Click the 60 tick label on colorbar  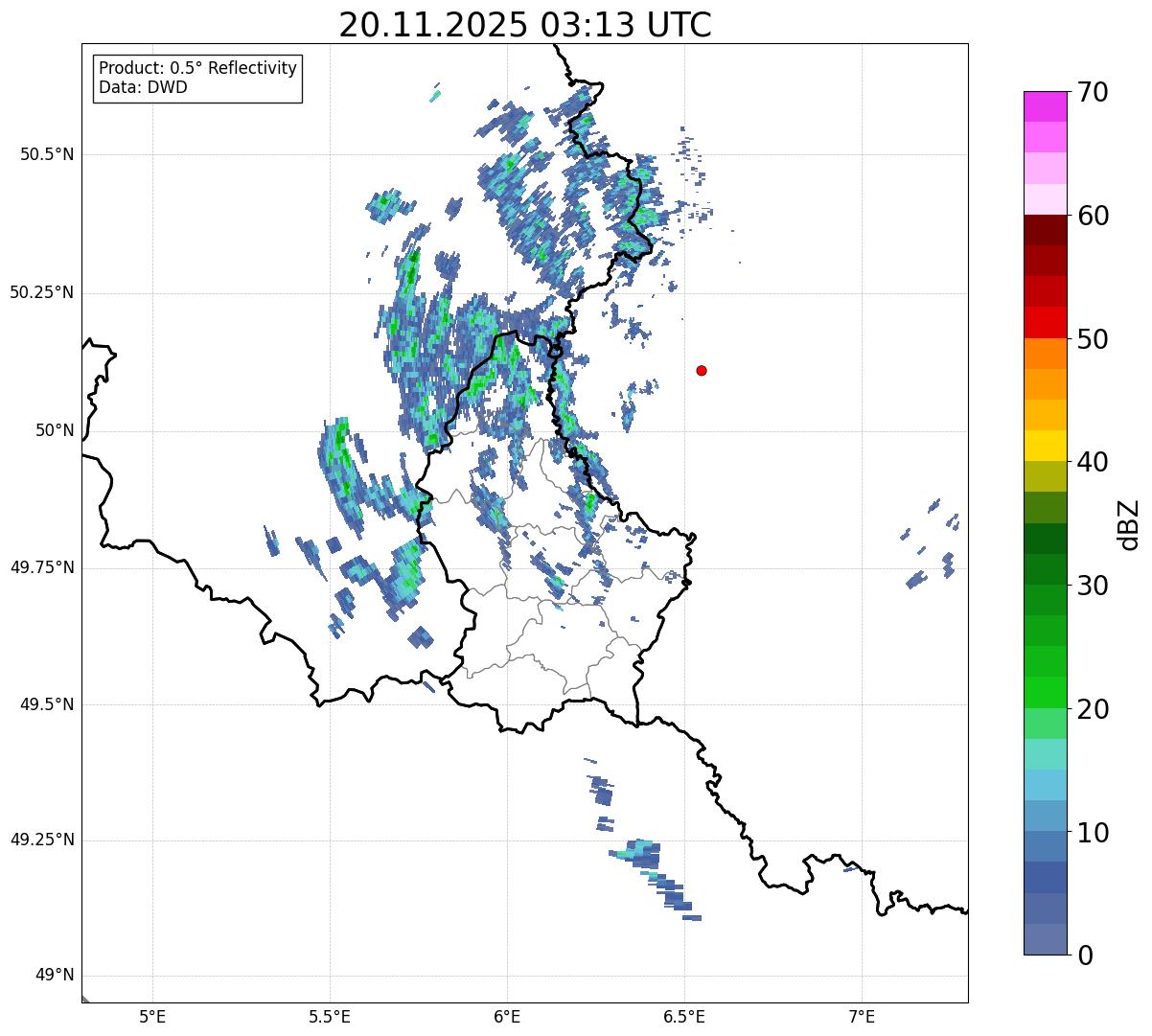click(x=1093, y=216)
